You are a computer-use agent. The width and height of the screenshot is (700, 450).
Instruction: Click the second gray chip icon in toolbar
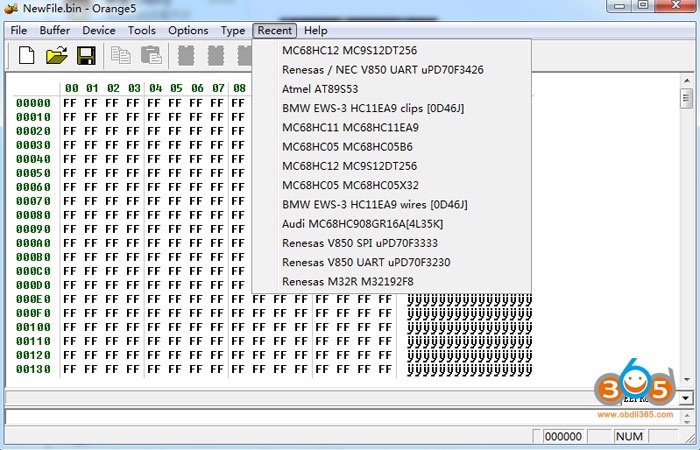[216, 56]
